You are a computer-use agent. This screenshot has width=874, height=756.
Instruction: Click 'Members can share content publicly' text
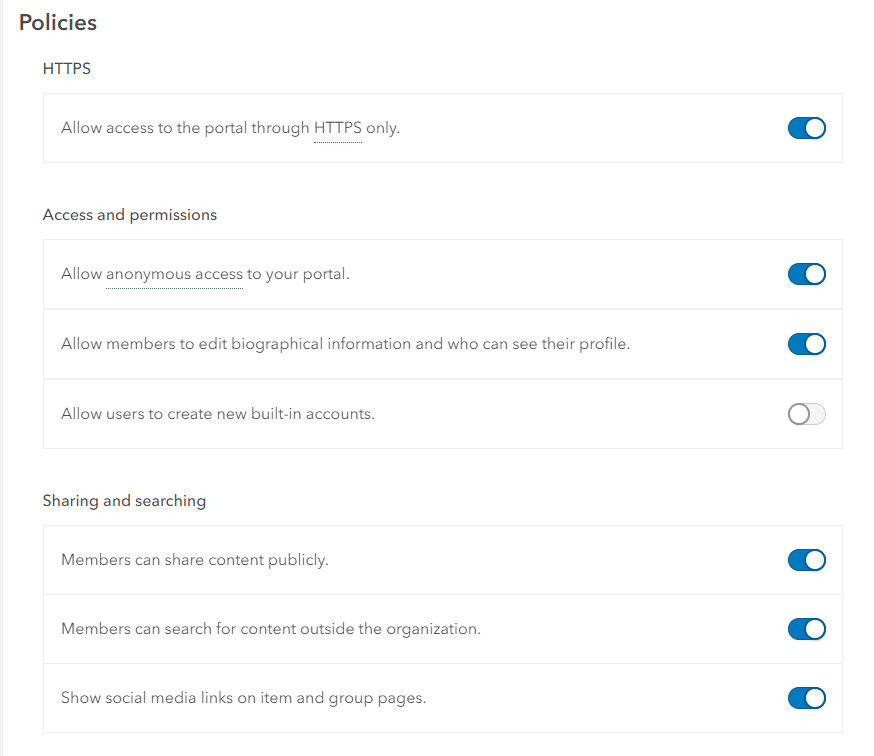tap(195, 560)
